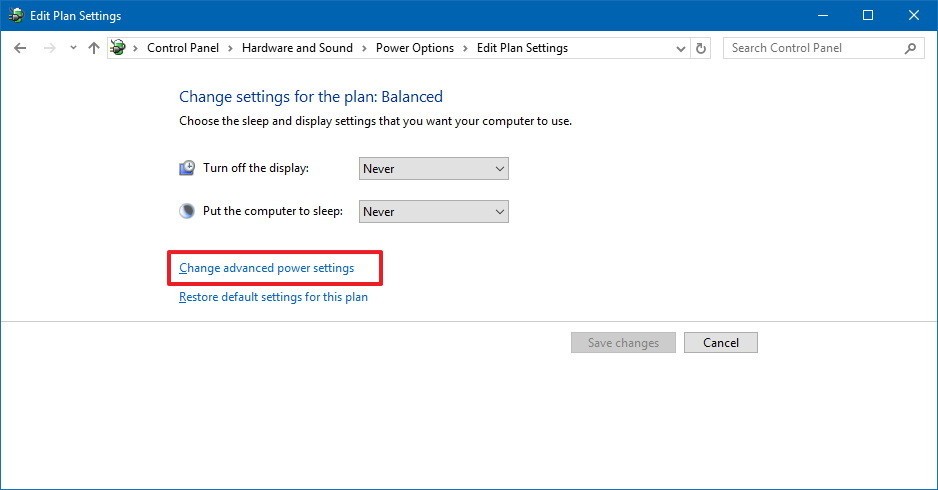The image size is (938, 490).
Task: Select Hardware and Sound breadcrumb item
Action: (297, 48)
